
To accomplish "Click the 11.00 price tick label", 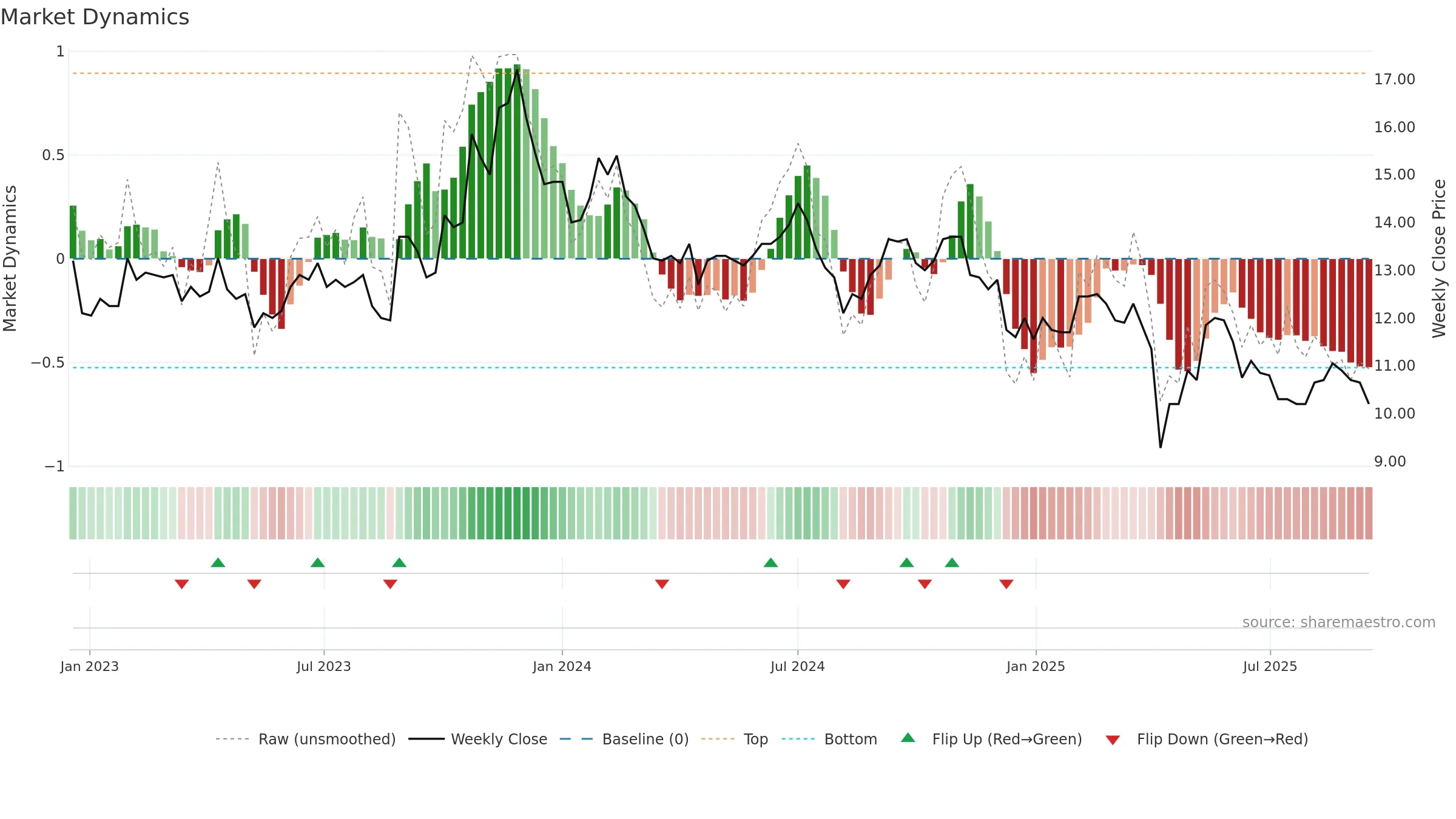I will pos(1395,366).
